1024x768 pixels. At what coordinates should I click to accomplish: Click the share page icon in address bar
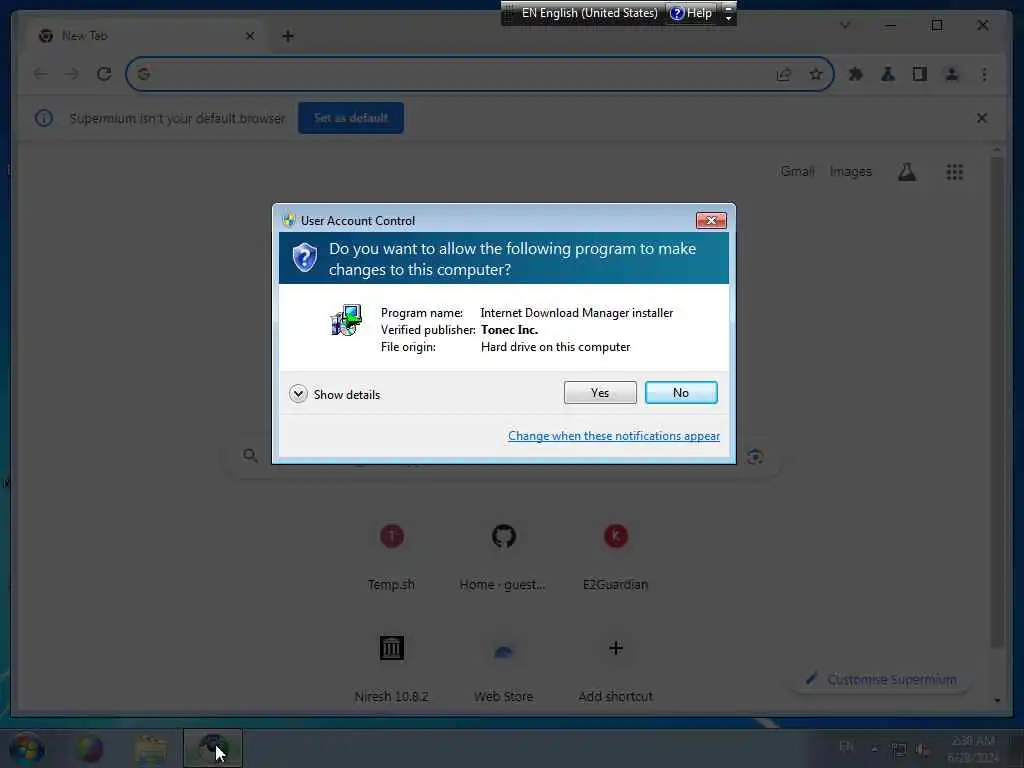(784, 74)
